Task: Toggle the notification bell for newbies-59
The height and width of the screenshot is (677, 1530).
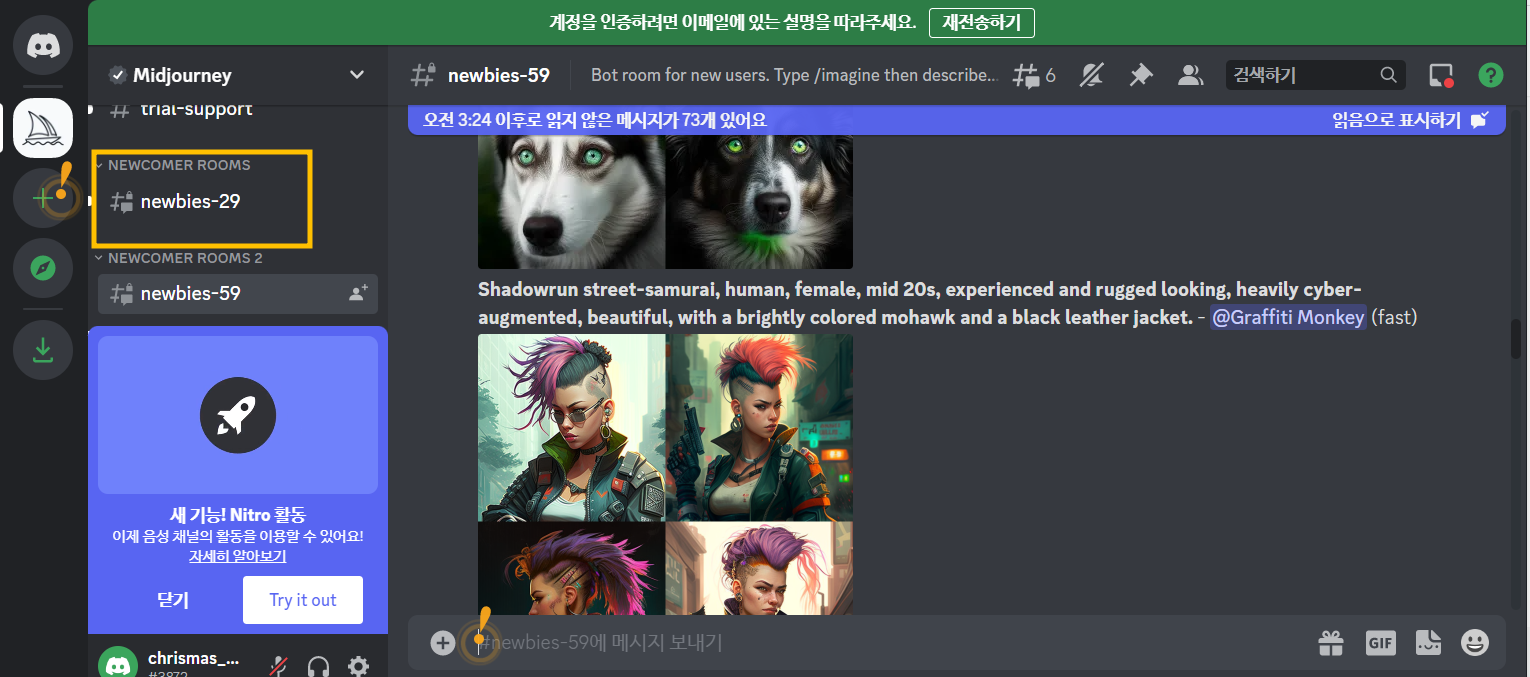Action: pyautogui.click(x=1091, y=74)
